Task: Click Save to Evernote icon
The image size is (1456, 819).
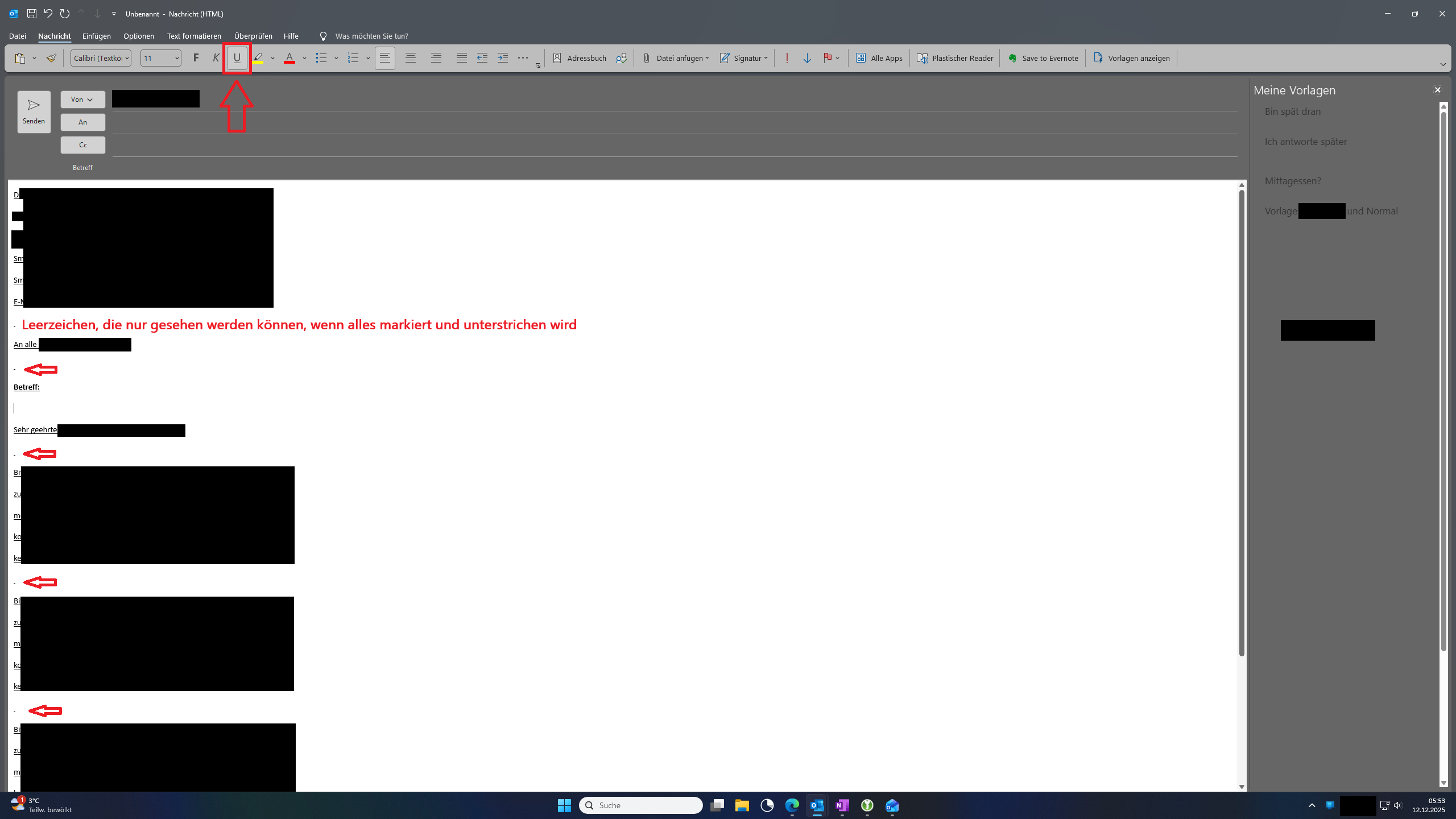Action: point(1012,58)
